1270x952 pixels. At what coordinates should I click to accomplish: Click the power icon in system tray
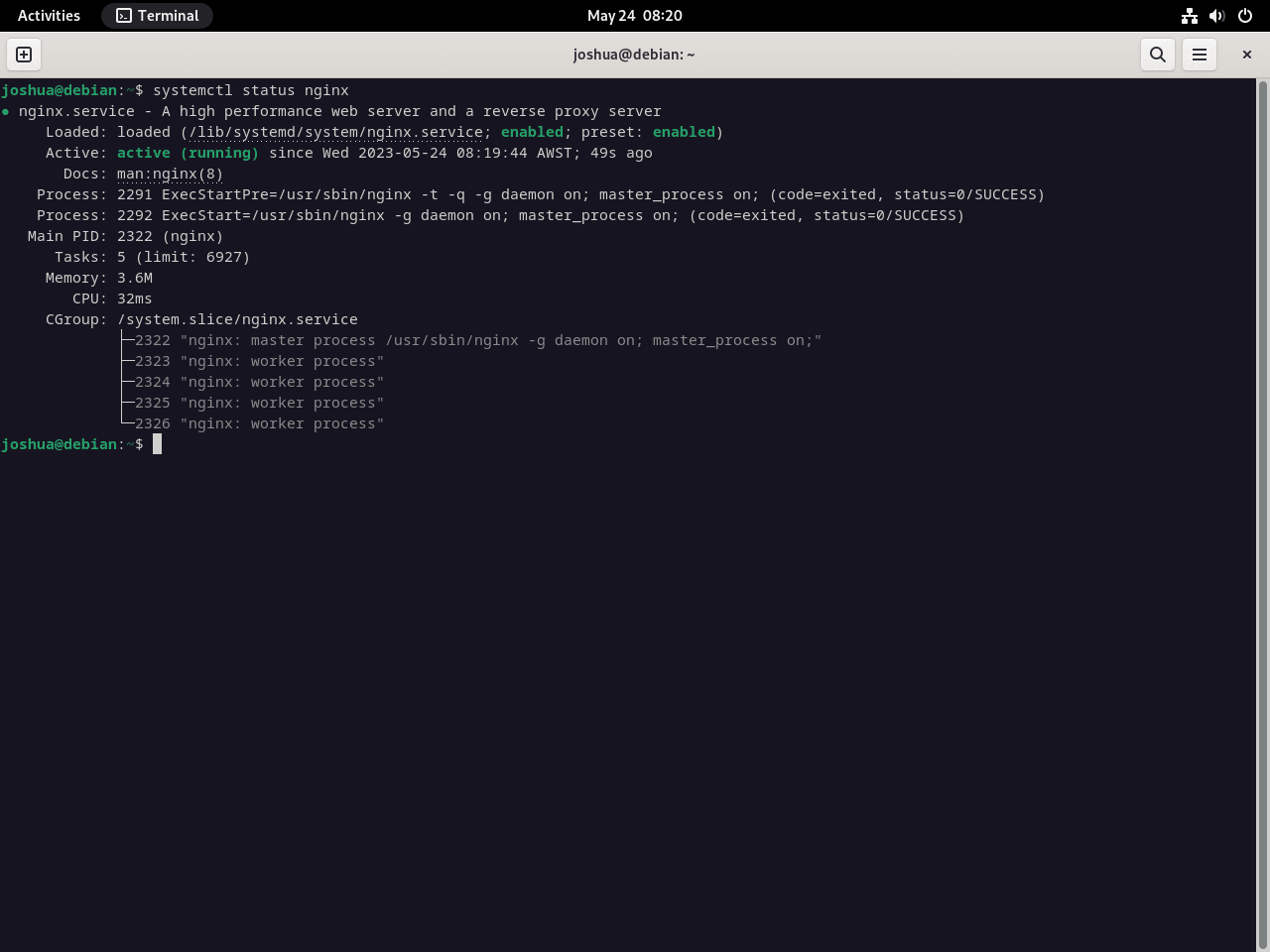point(1245,16)
